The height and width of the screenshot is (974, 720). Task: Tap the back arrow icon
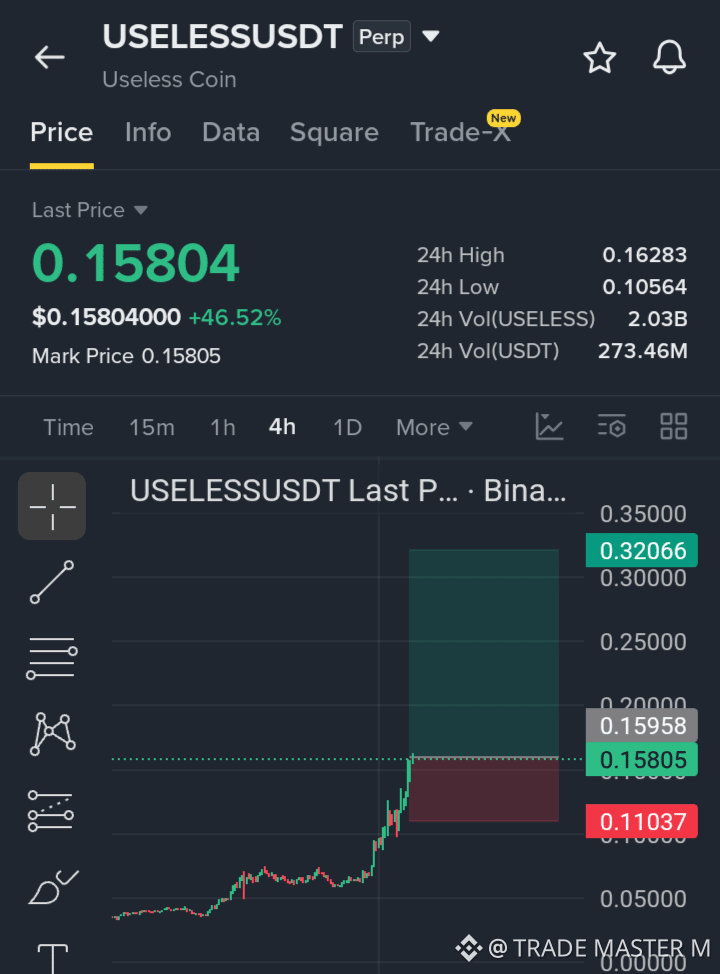[50, 57]
